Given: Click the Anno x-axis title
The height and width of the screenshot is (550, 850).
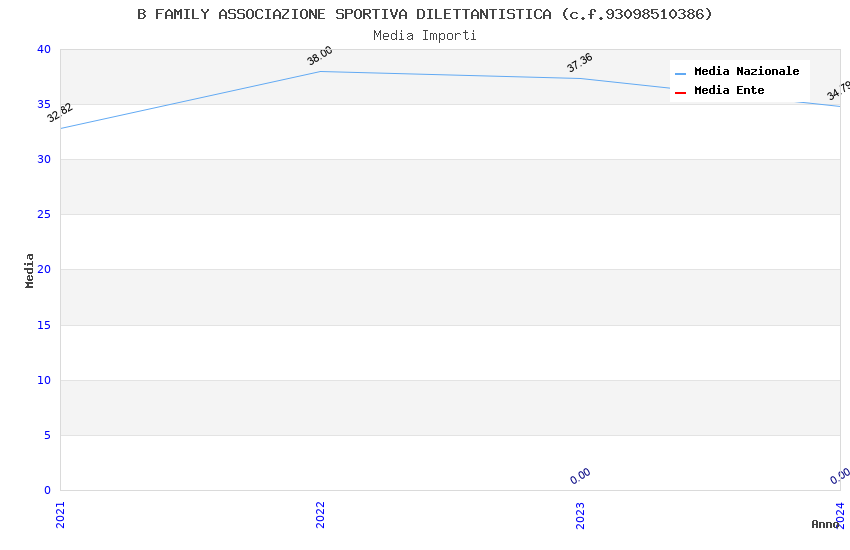Looking at the screenshot, I should 825,524.
